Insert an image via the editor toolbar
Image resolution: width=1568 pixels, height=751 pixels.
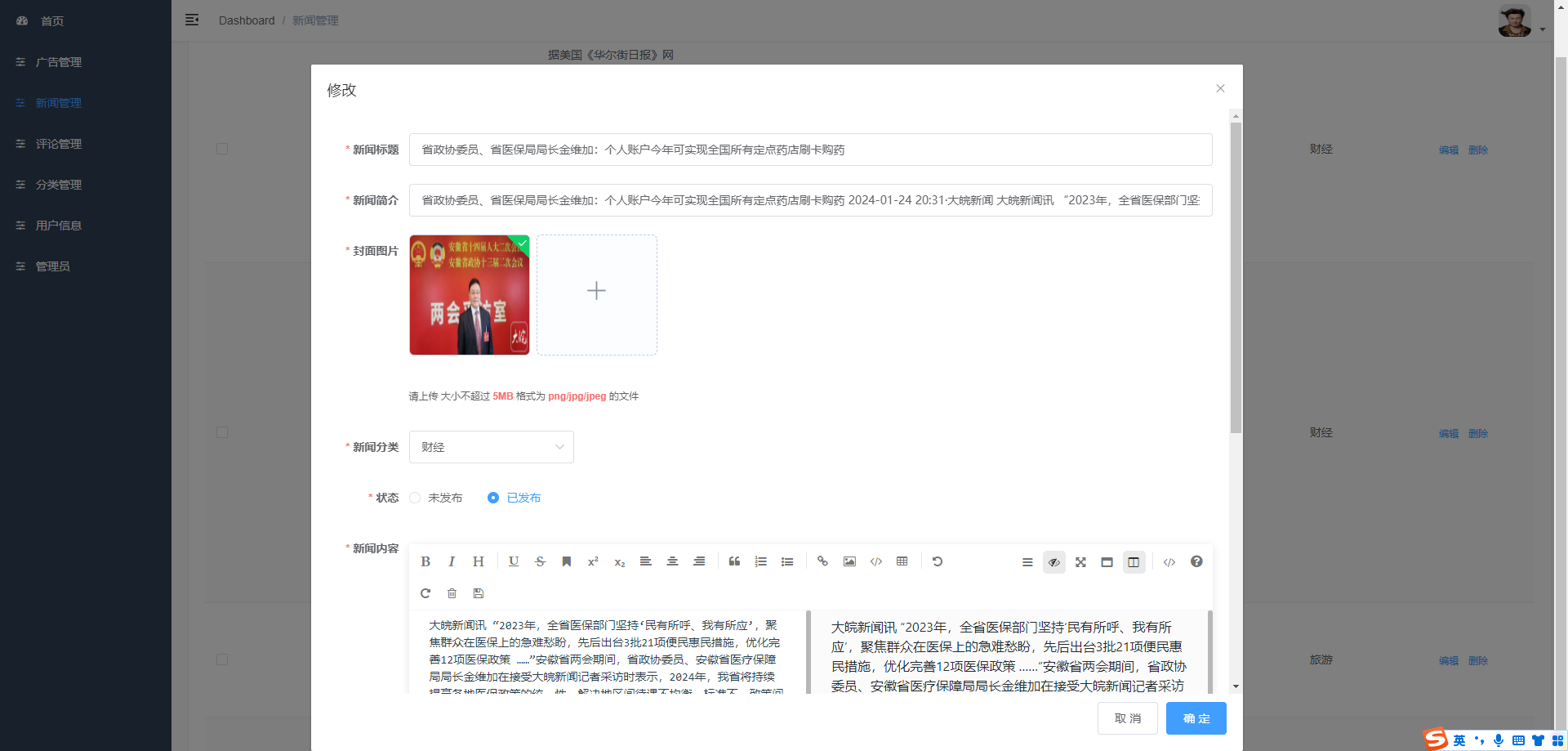(x=849, y=561)
